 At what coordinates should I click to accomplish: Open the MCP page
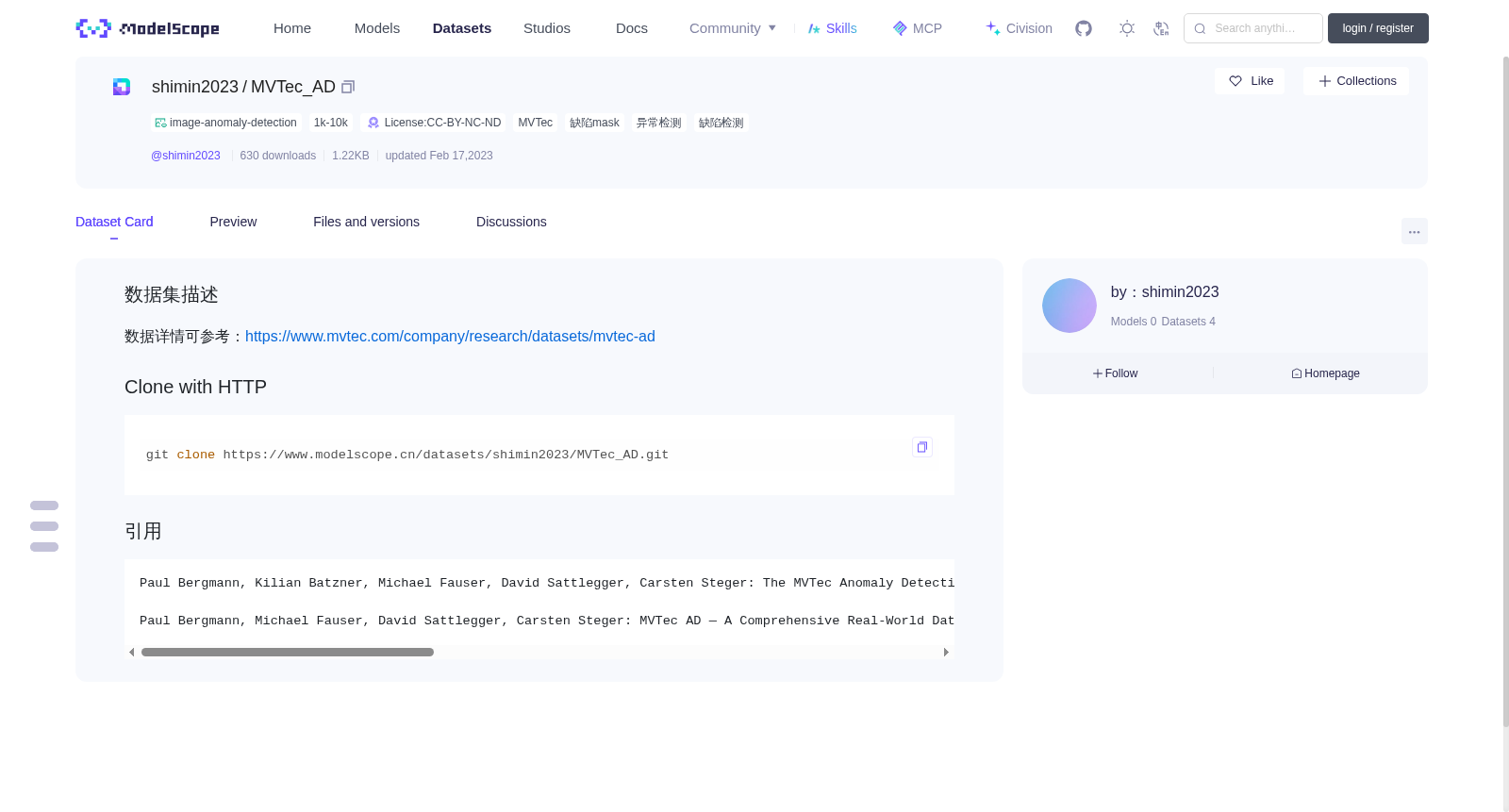(918, 28)
